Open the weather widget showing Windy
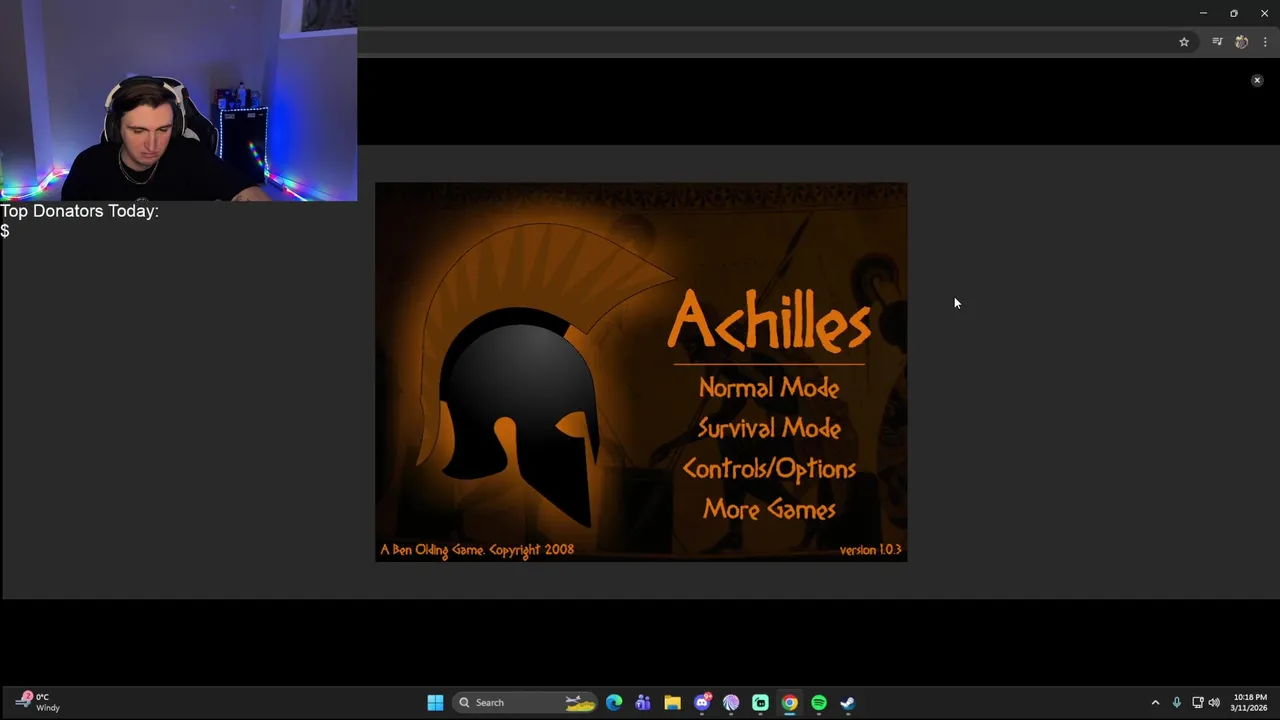Viewport: 1280px width, 720px height. (38, 702)
